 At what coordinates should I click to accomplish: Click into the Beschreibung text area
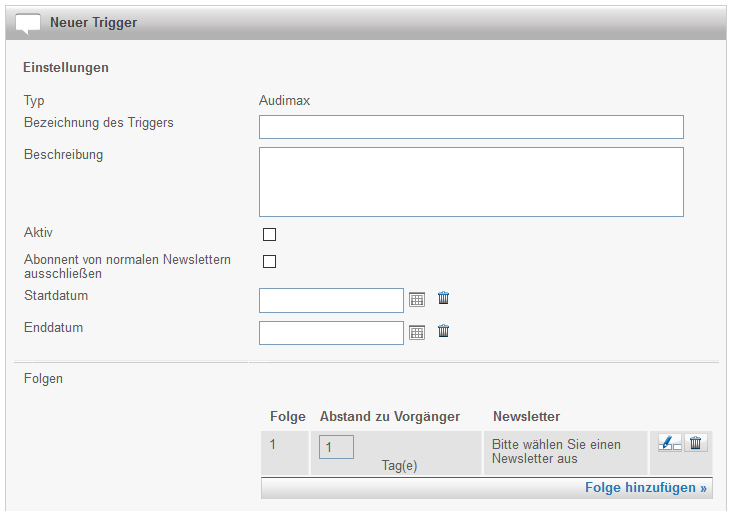tap(471, 182)
